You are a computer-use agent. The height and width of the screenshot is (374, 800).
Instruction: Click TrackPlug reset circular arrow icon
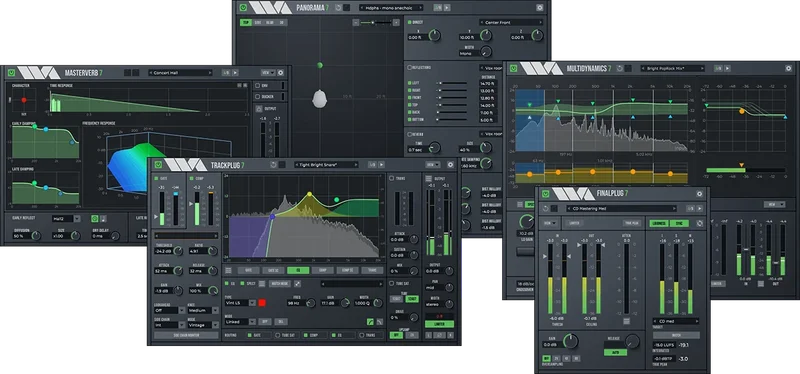(273, 165)
